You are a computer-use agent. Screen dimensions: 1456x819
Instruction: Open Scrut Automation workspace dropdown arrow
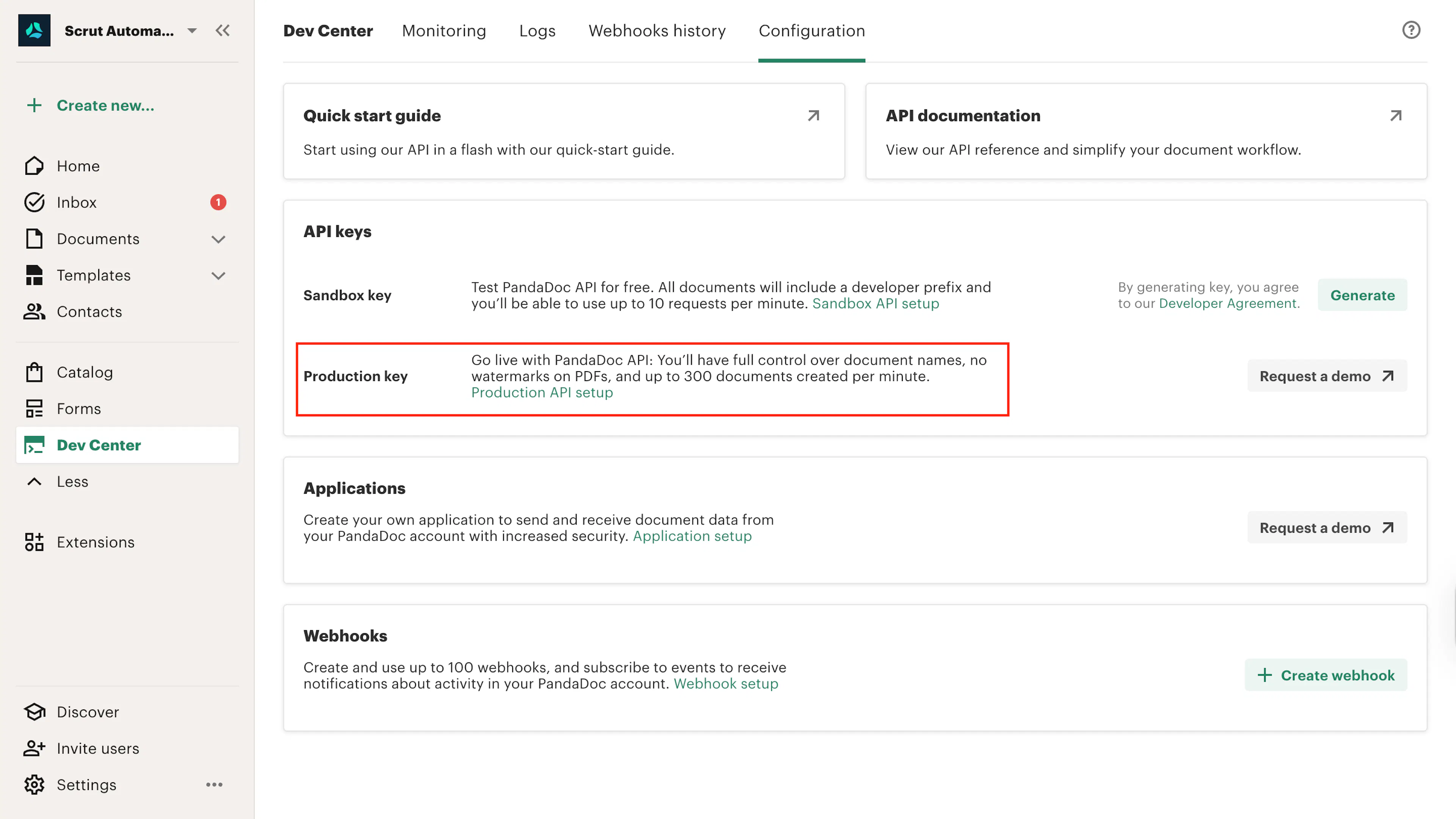click(x=192, y=30)
